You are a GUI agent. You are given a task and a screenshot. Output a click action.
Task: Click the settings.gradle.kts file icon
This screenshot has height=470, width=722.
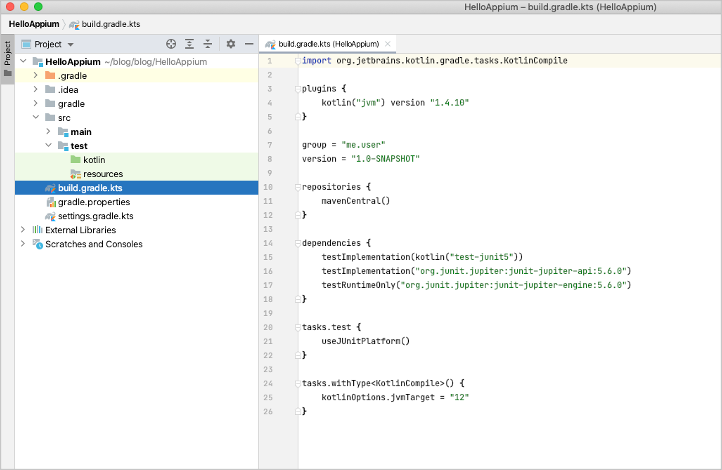tap(50, 216)
